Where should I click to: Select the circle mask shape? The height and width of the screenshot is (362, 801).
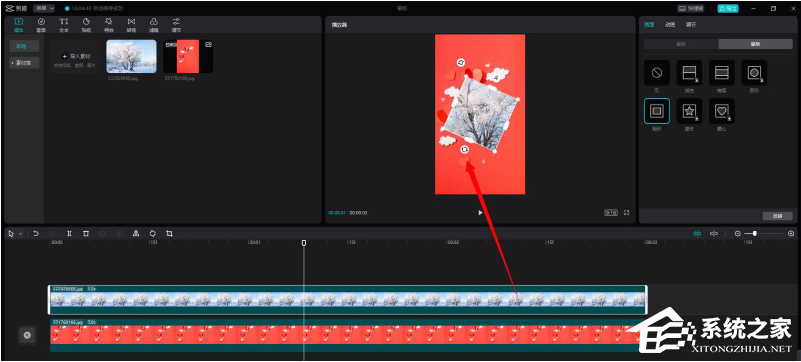coord(754,73)
